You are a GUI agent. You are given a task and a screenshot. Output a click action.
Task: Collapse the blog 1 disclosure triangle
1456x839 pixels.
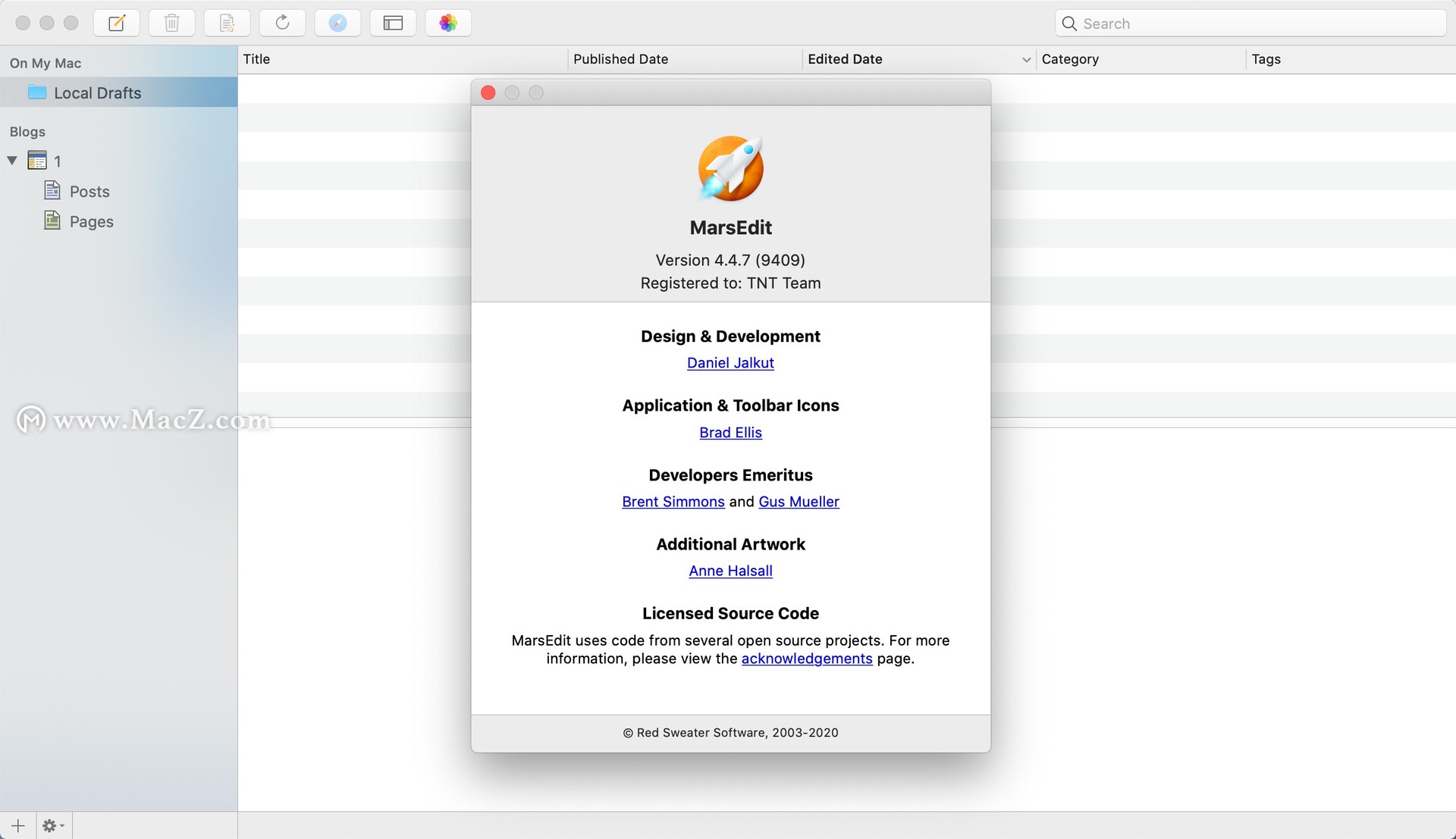[12, 161]
